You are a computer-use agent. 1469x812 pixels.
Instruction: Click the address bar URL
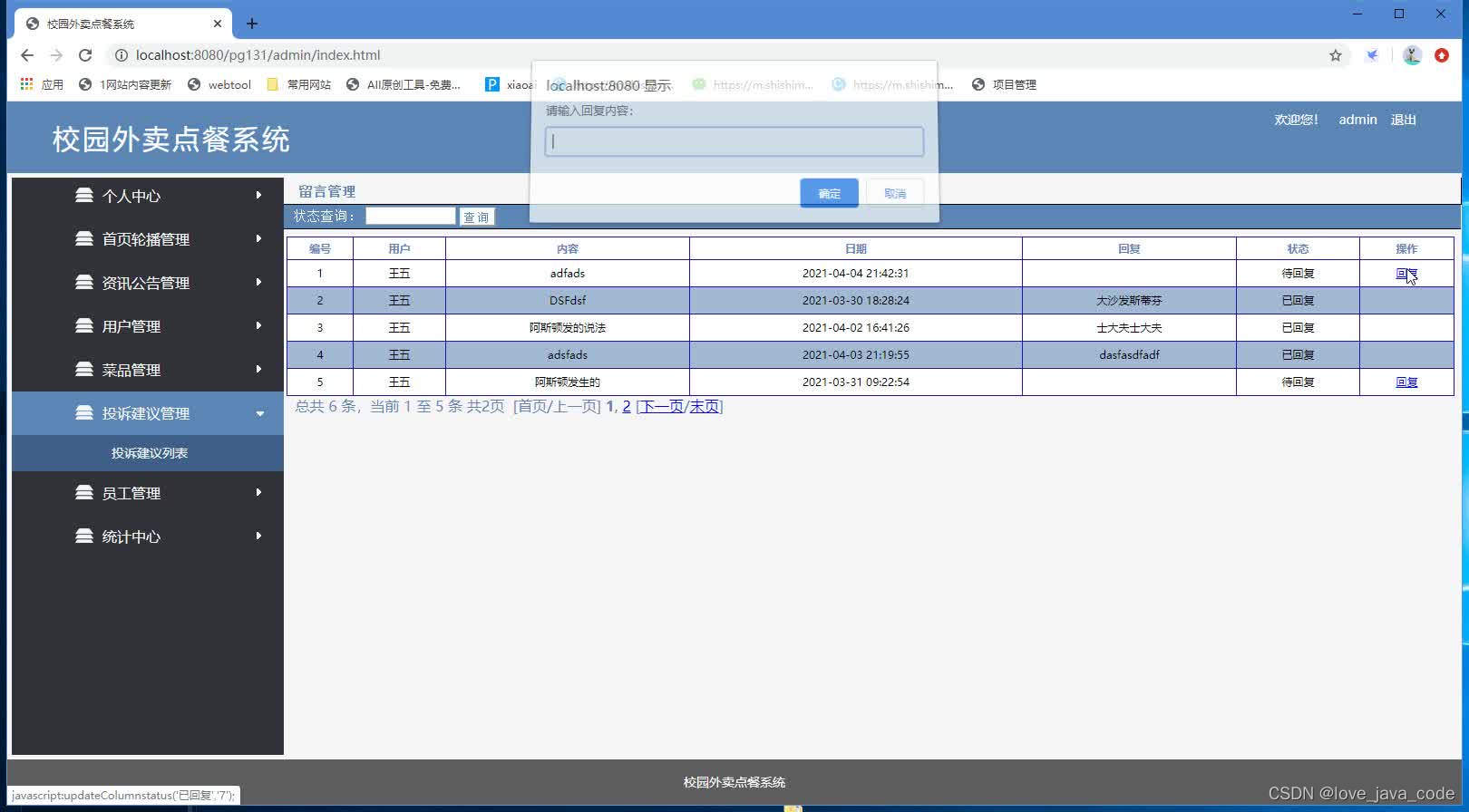(258, 55)
